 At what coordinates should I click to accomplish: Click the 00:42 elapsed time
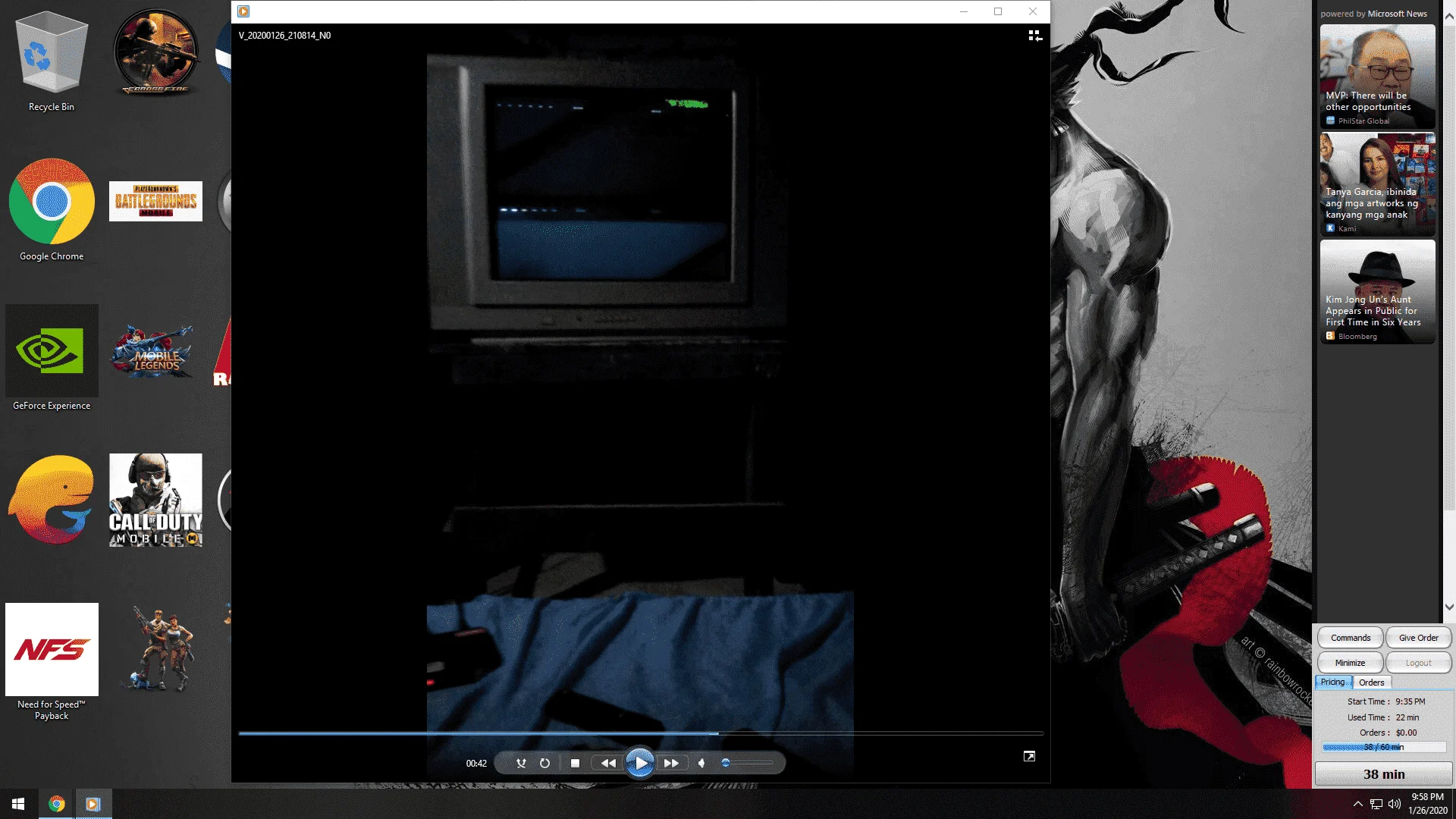(476, 764)
